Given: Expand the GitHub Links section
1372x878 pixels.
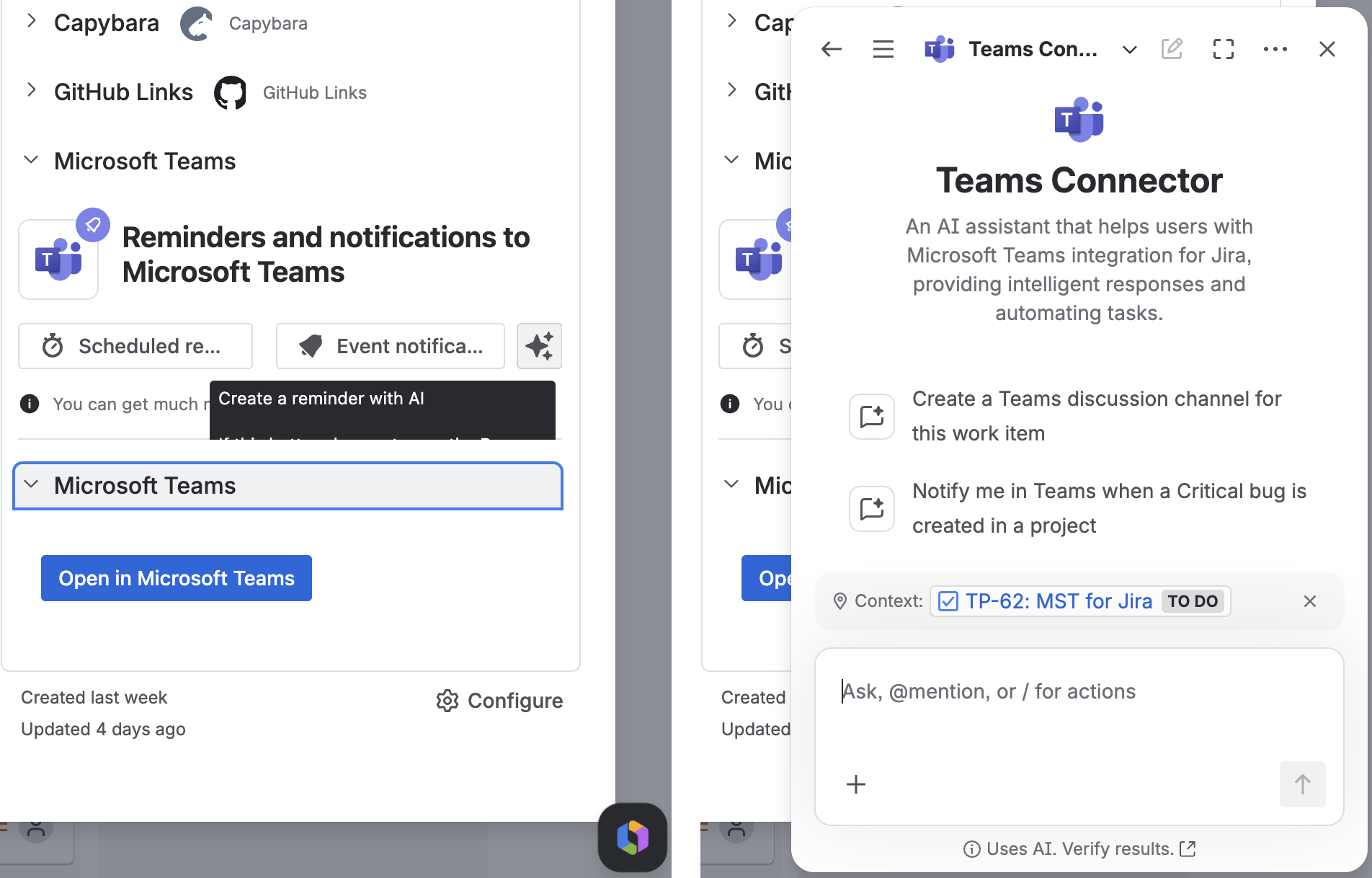Looking at the screenshot, I should pos(31,91).
